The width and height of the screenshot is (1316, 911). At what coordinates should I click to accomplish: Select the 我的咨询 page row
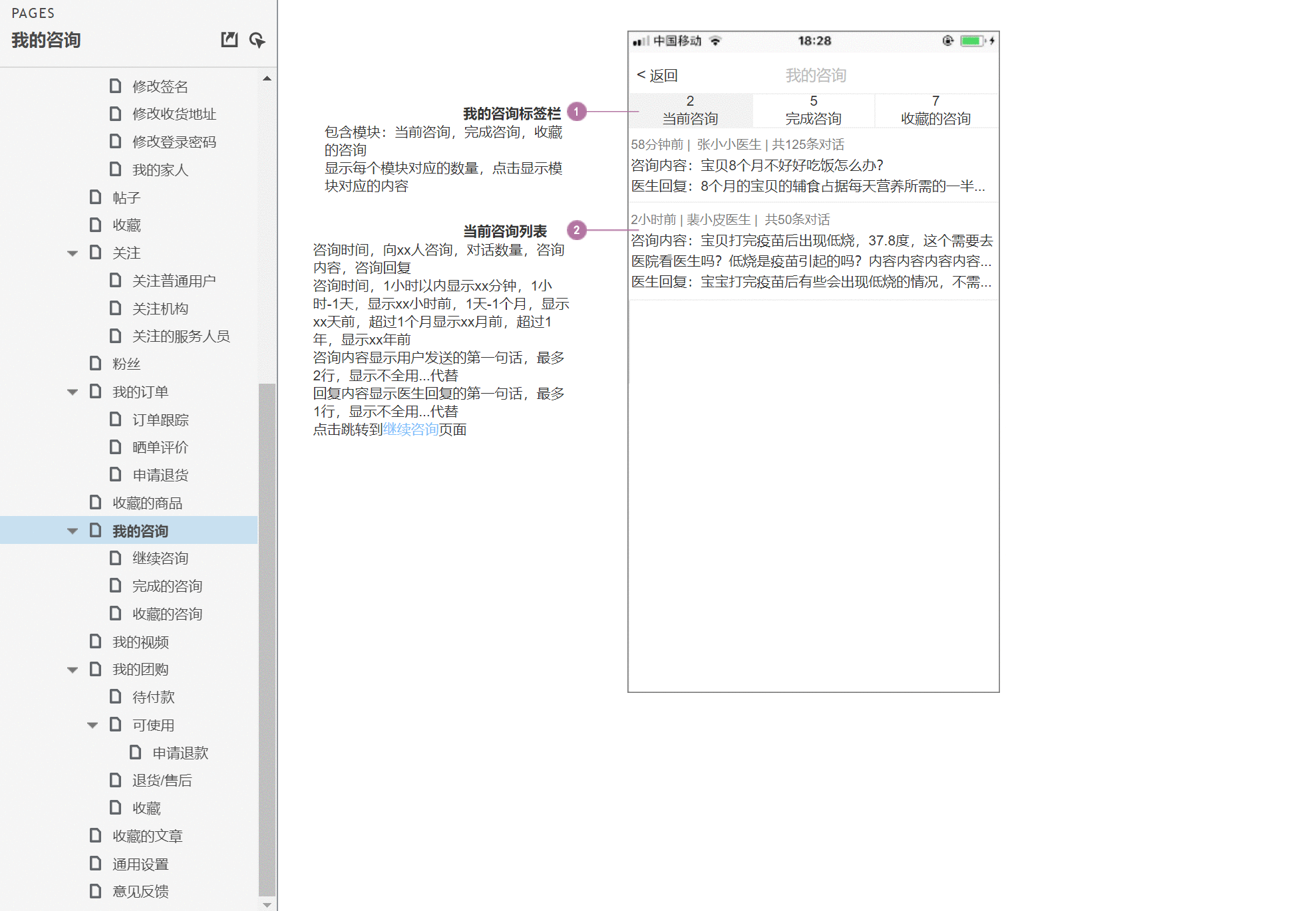[129, 531]
